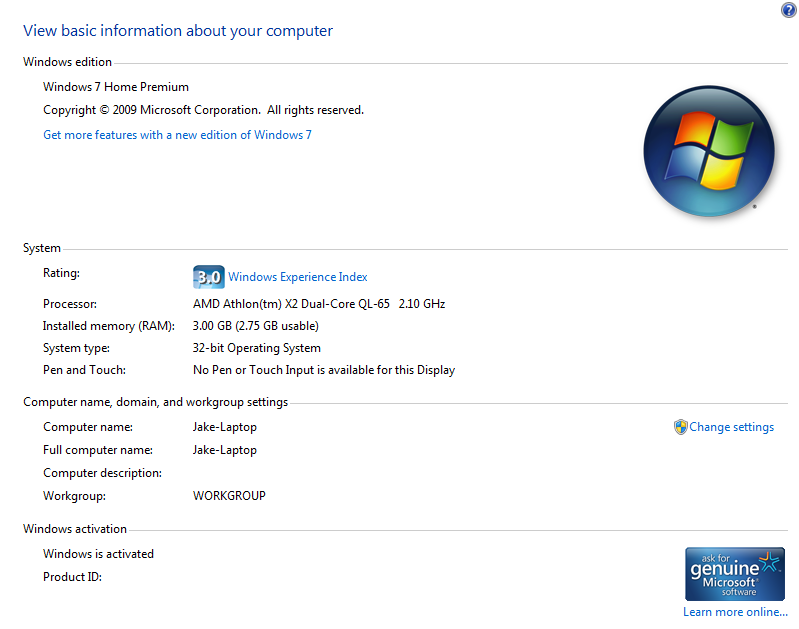Click the WORKGROUP value text
The height and width of the screenshot is (629, 799).
pyautogui.click(x=229, y=496)
